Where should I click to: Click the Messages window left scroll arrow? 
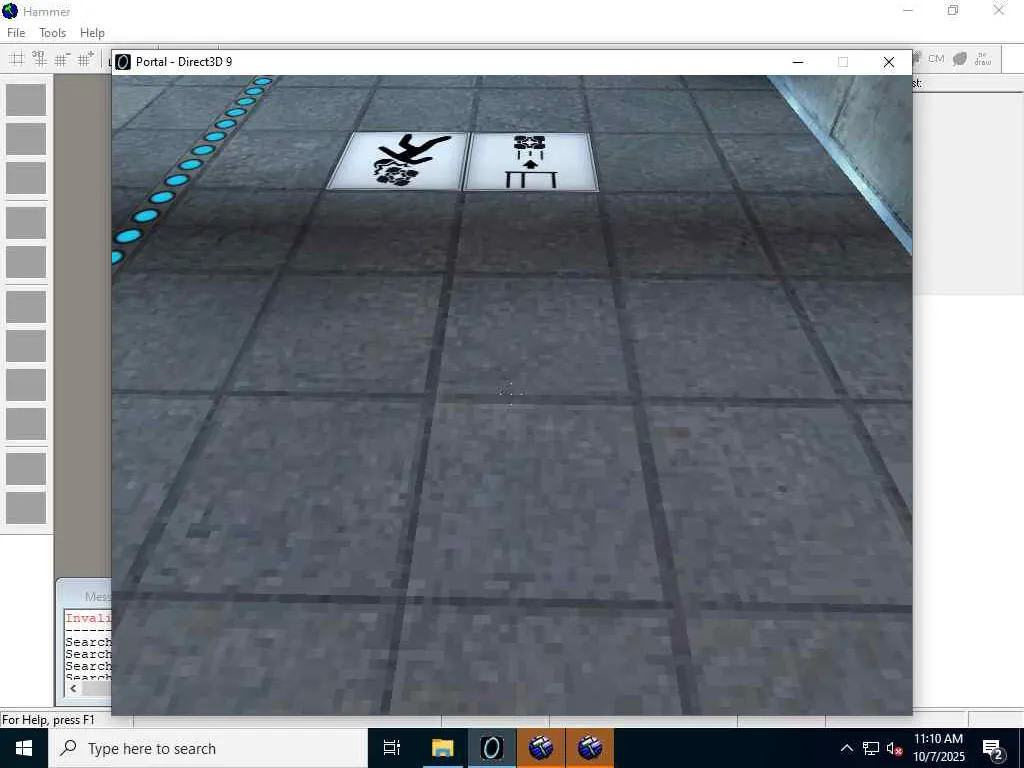click(x=73, y=688)
